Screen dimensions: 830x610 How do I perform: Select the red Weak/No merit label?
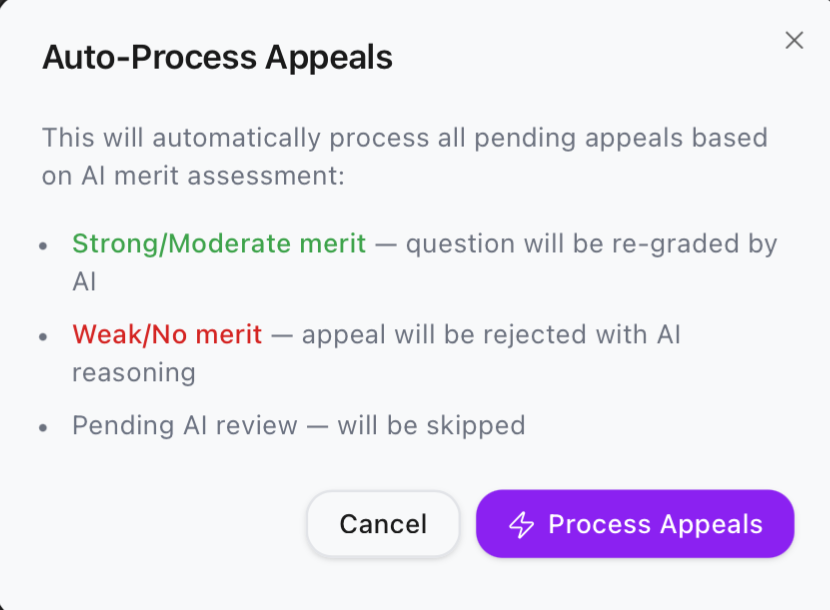pyautogui.click(x=167, y=334)
